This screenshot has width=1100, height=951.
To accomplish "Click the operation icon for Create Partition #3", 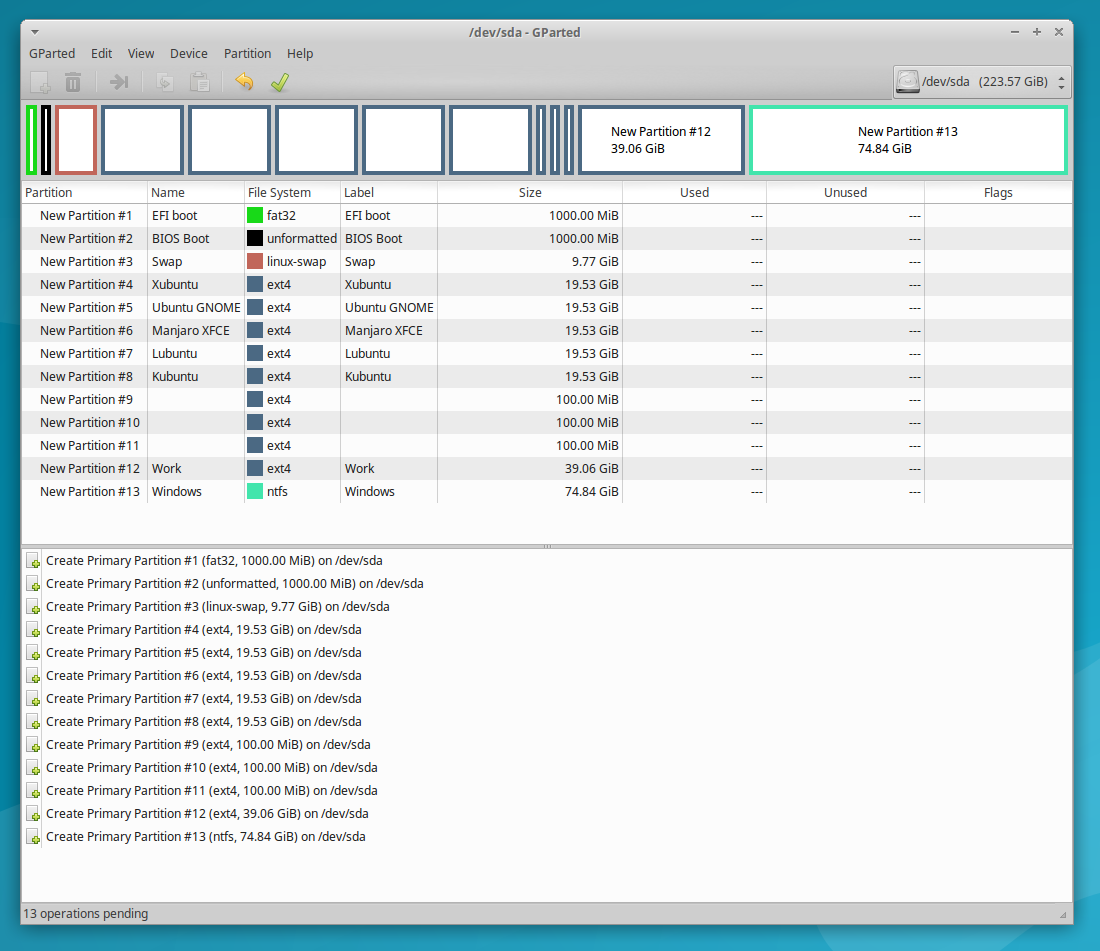I will coord(33,607).
